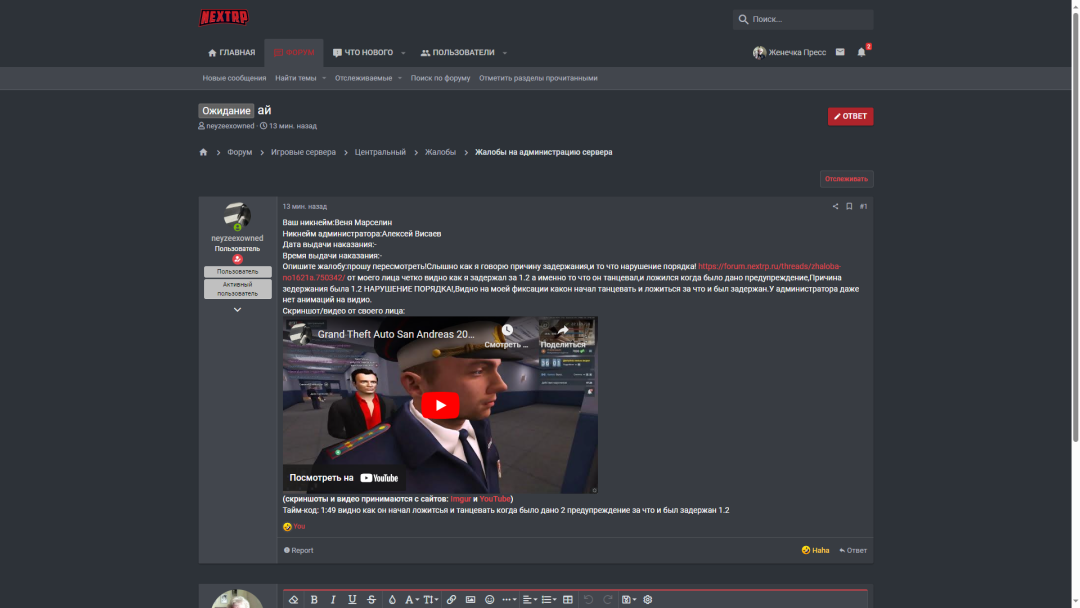Screen dimensions: 1080x608
Task: Click Отметить разделы прочитанными
Action: 538,78
